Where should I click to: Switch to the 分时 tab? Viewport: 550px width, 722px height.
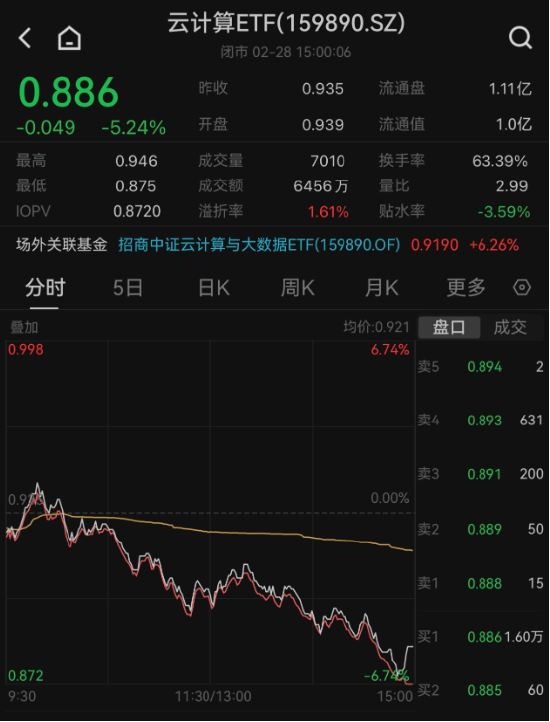45,288
